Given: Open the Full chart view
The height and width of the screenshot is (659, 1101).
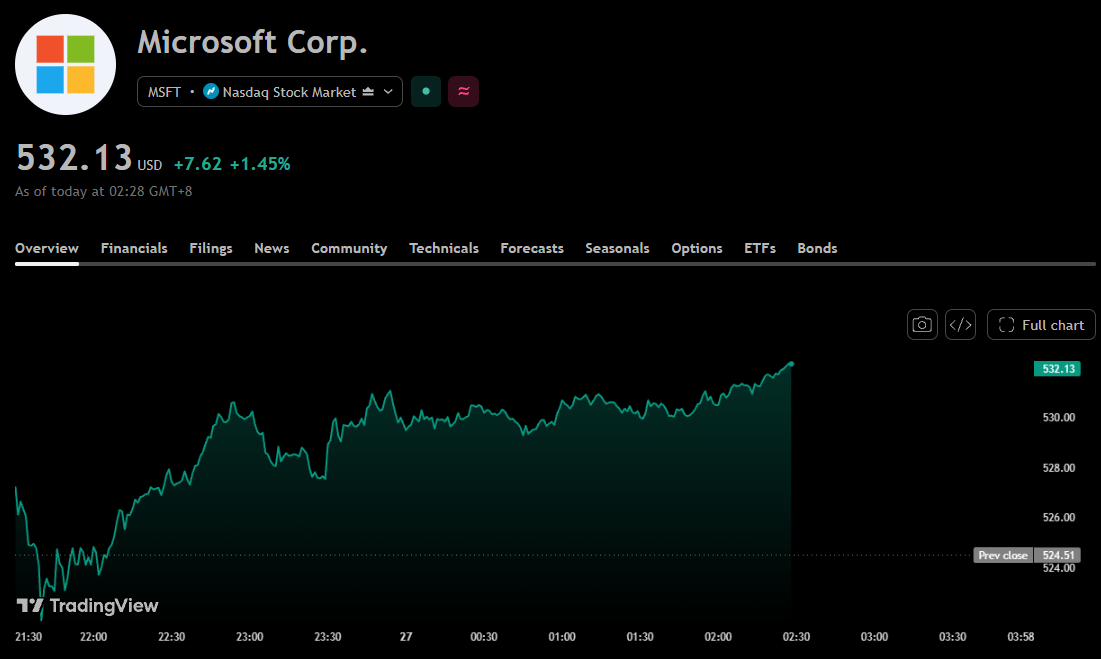Looking at the screenshot, I should (x=1041, y=325).
